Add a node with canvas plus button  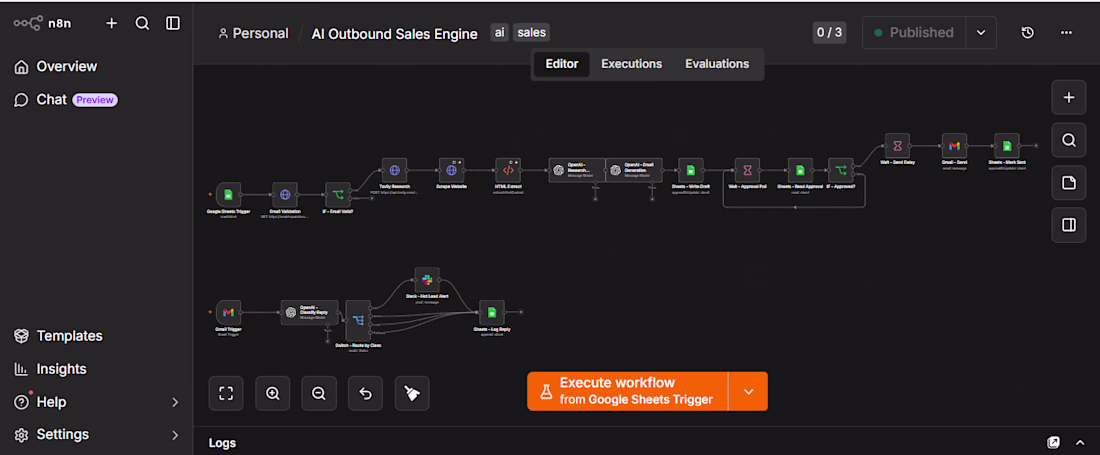[x=1069, y=97]
